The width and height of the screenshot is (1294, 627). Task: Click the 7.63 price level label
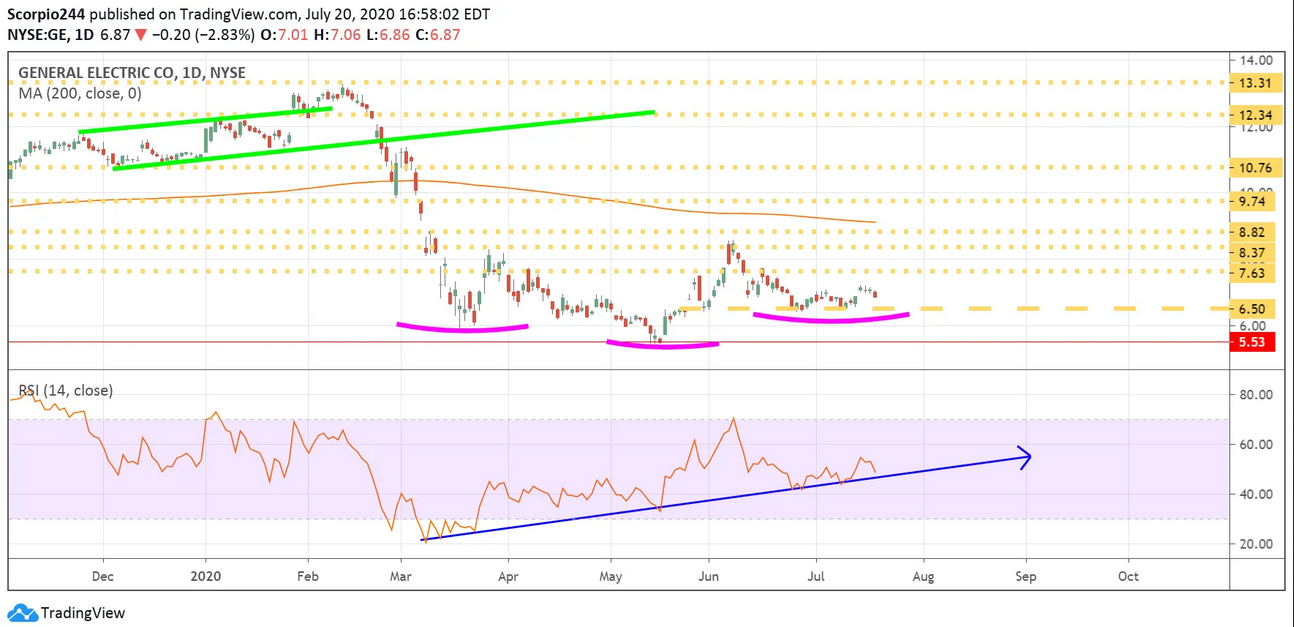tap(1252, 273)
